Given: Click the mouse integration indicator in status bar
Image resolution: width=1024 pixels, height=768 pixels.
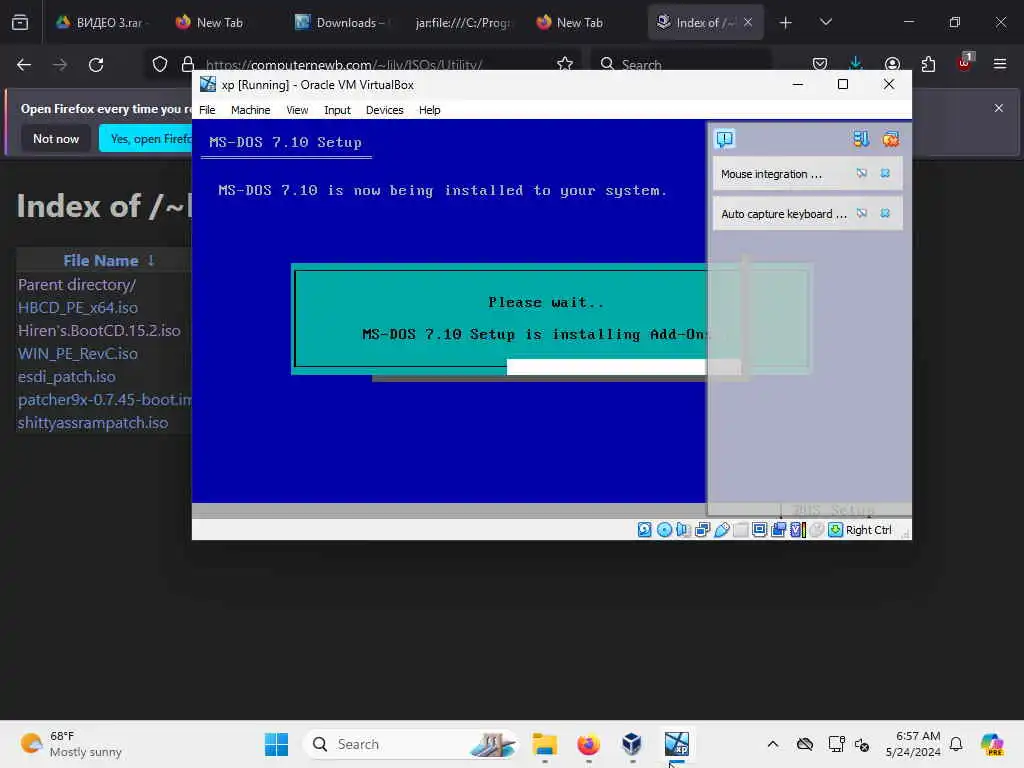Looking at the screenshot, I should coord(816,530).
